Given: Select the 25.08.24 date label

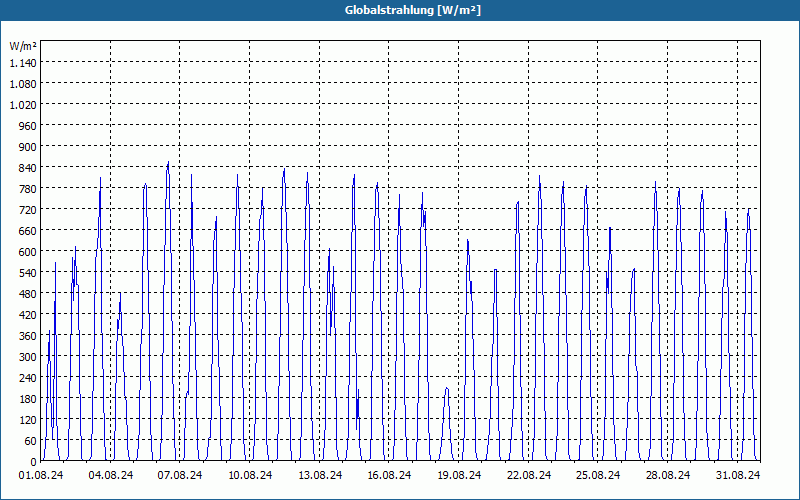Looking at the screenshot, I should [597, 475].
